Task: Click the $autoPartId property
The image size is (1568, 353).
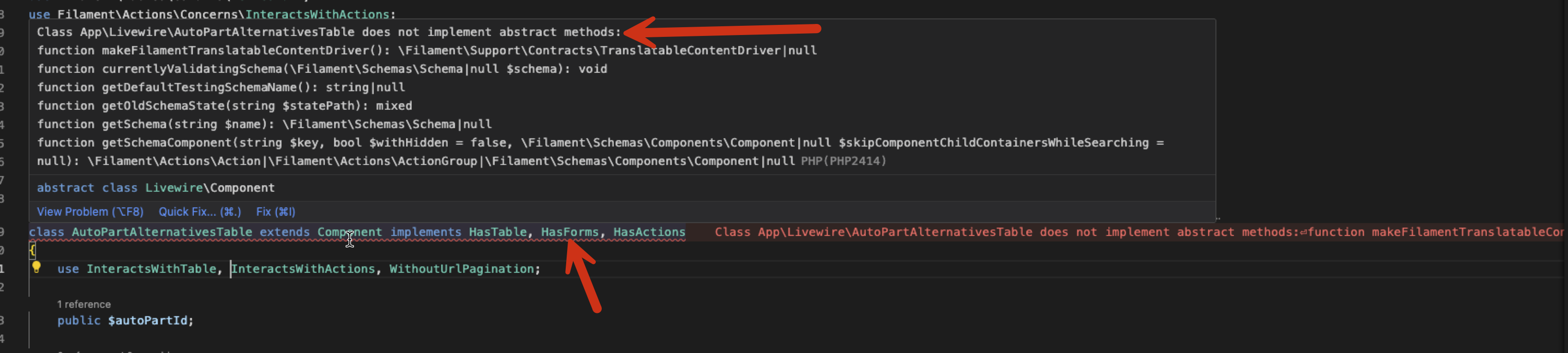Action: 150,321
